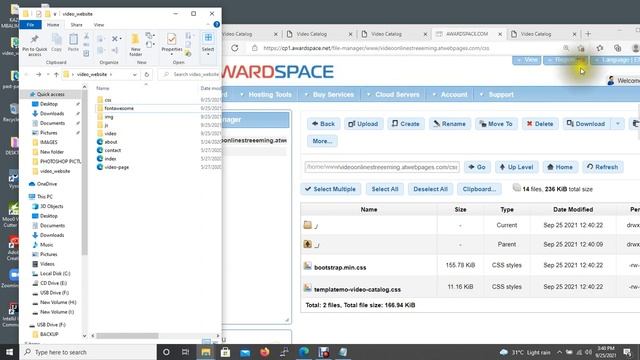
Task: Open the Support menu
Action: [x=497, y=95]
